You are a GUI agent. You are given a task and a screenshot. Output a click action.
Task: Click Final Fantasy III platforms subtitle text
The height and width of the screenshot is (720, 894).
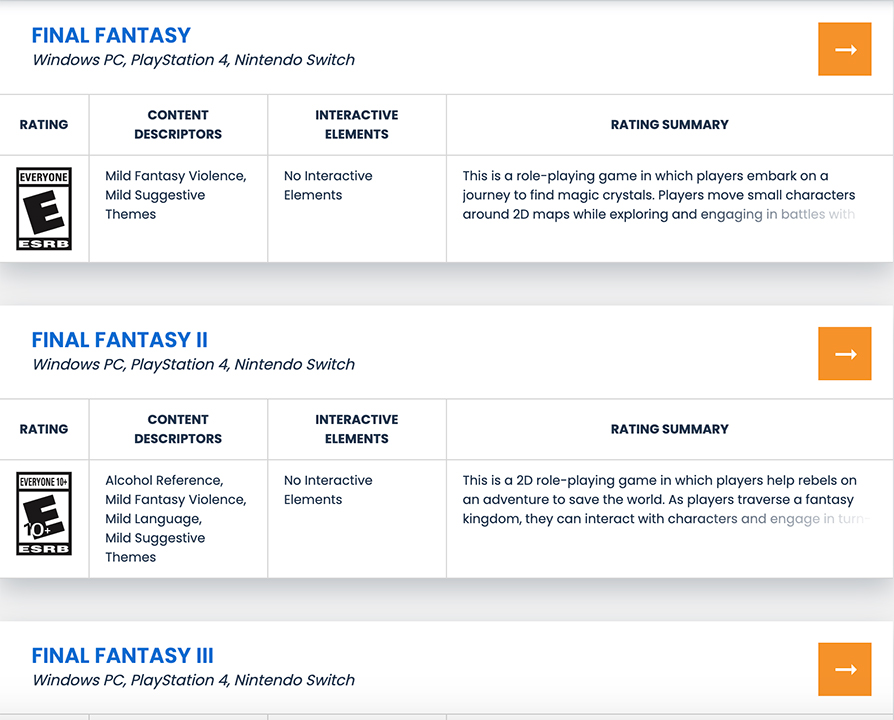click(193, 680)
